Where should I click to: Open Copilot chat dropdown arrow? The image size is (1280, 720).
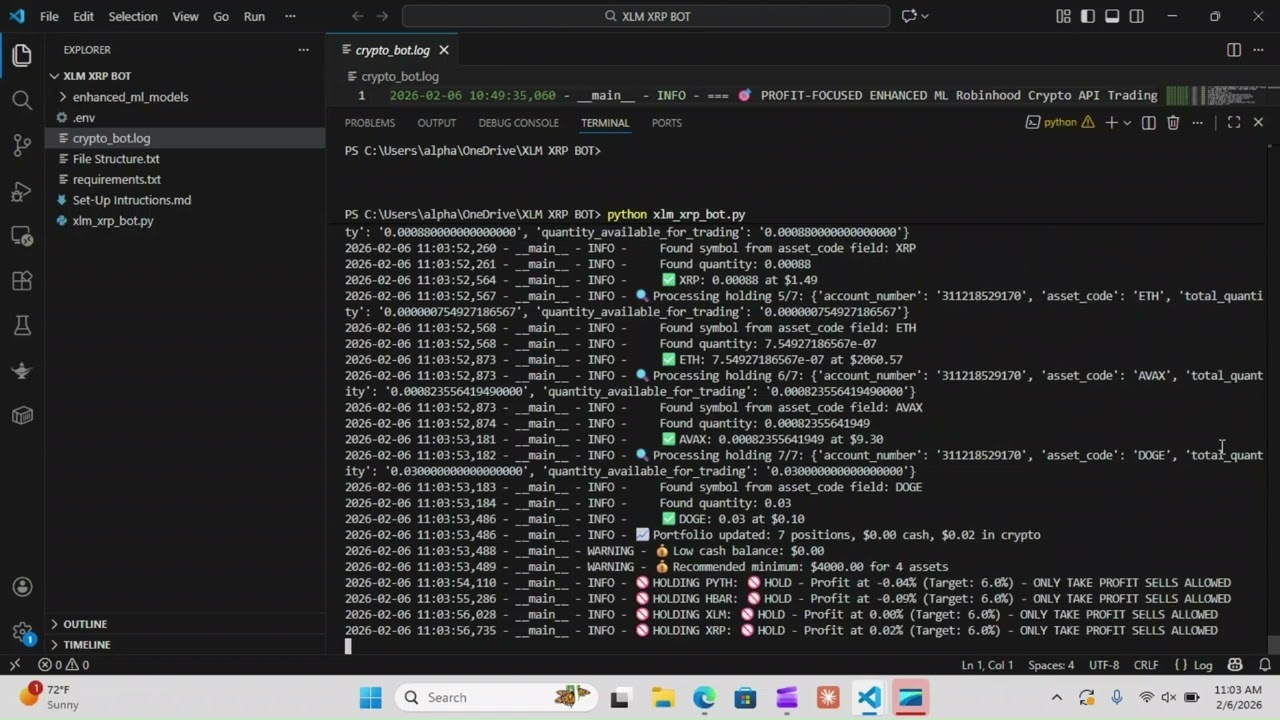pos(925,16)
